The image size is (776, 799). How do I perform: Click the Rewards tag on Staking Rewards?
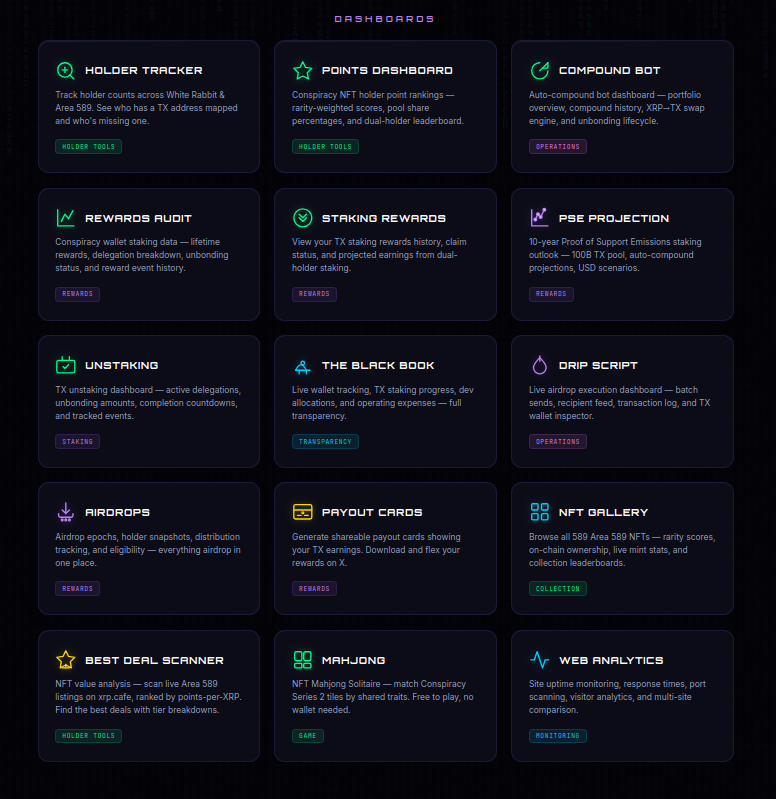pos(314,294)
